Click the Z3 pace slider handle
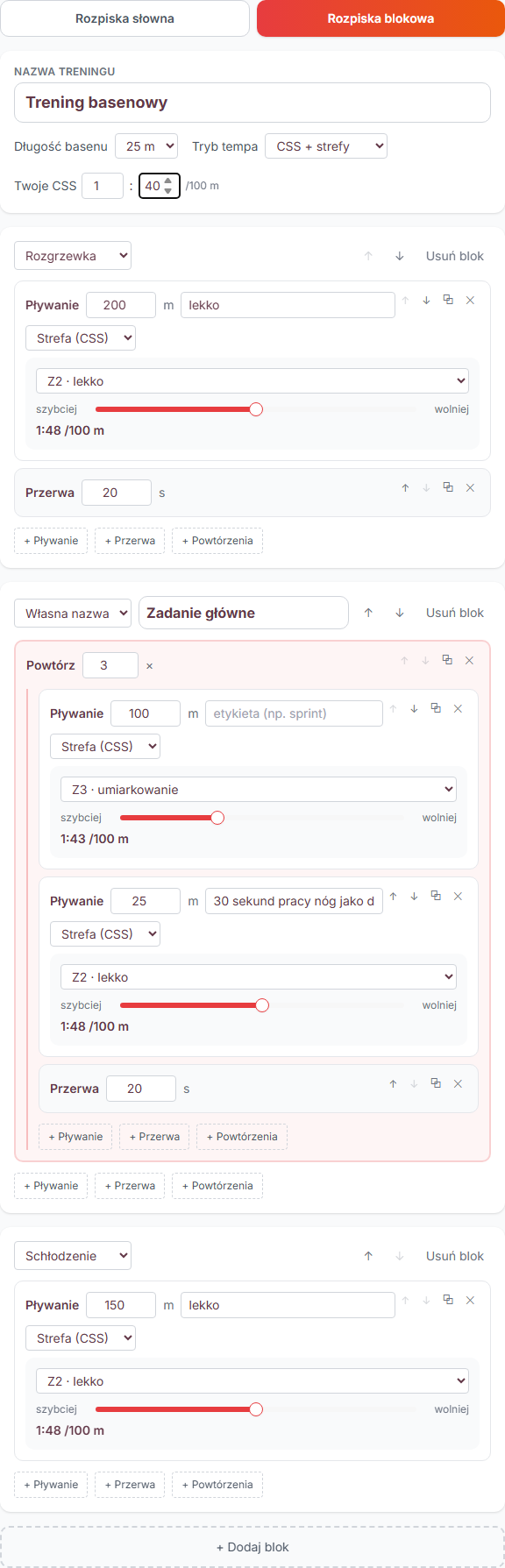The width and height of the screenshot is (505, 1568). (217, 818)
